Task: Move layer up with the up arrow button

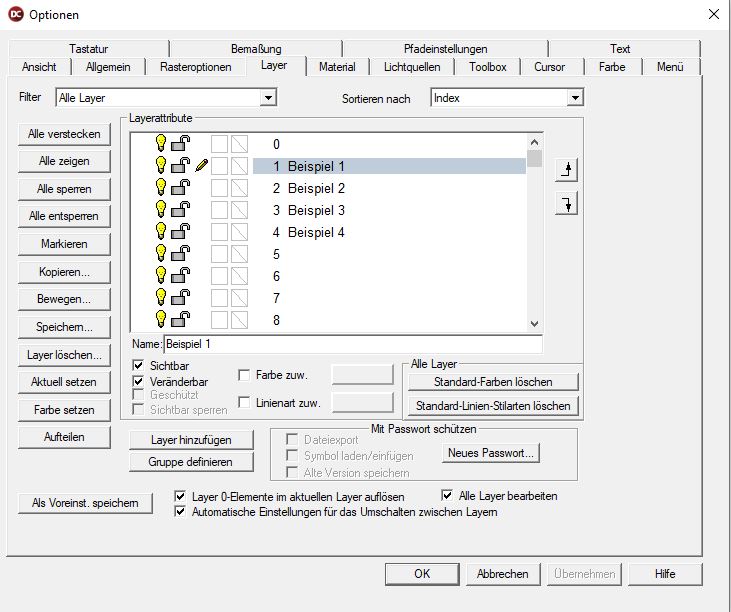Action: click(x=567, y=170)
